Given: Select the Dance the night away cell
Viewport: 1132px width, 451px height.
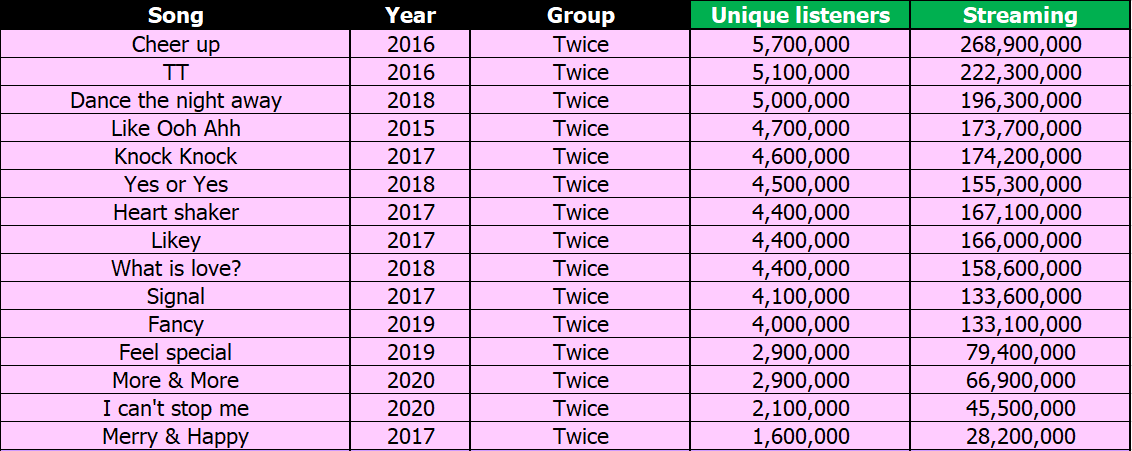Looking at the screenshot, I should 176,100.
